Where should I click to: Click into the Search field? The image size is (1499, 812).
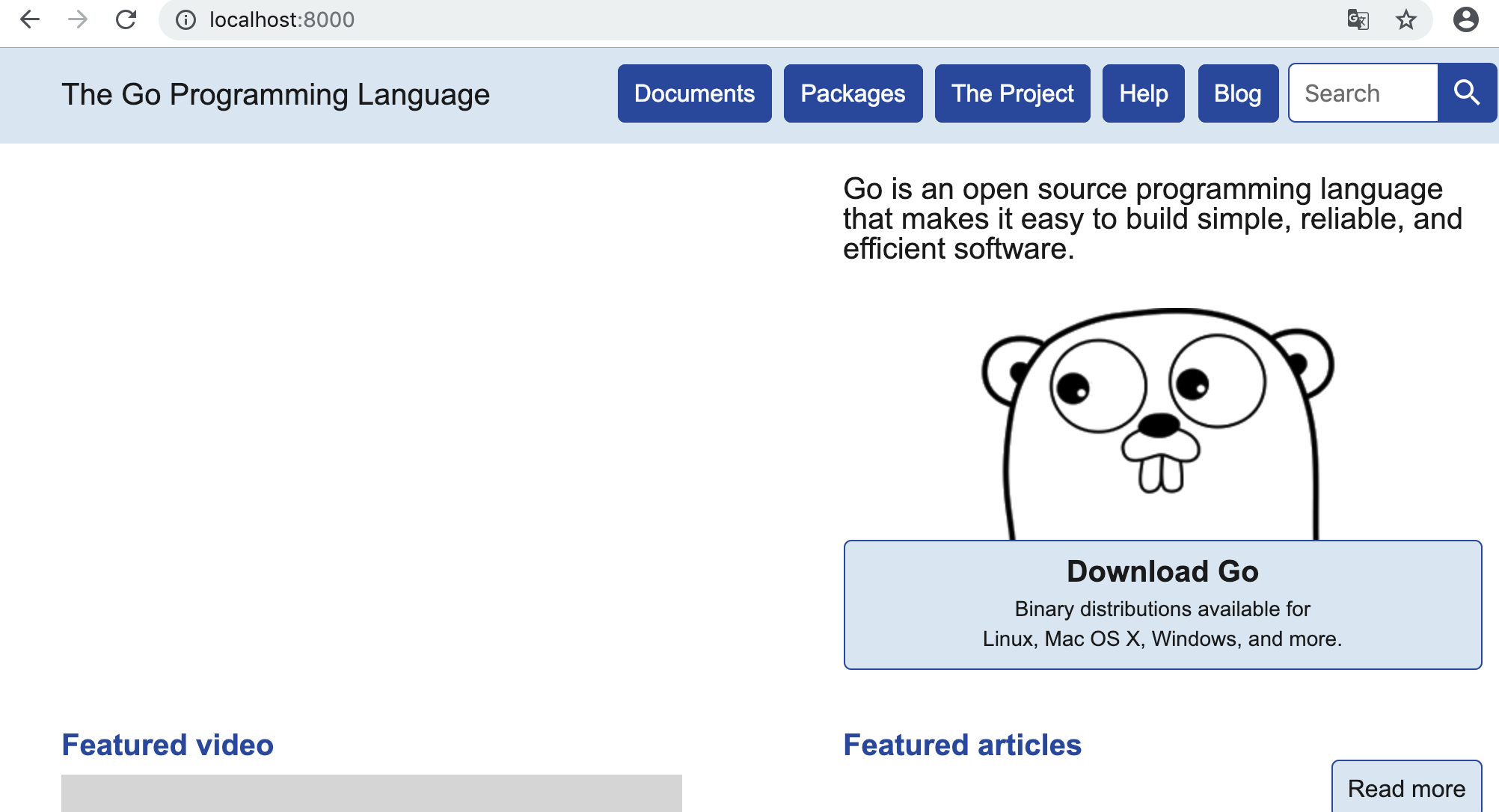click(1363, 93)
